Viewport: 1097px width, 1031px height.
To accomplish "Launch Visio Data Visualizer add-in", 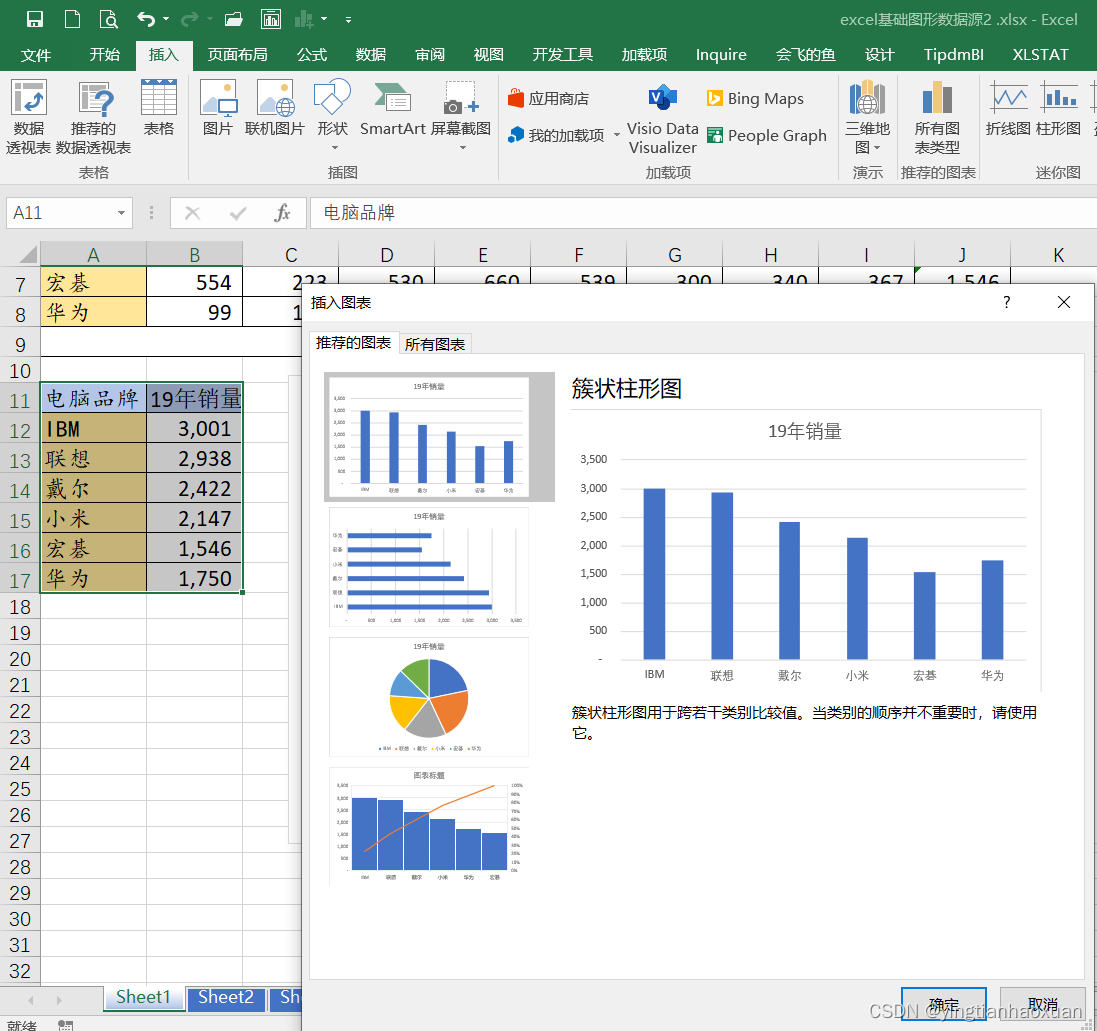I will [663, 119].
